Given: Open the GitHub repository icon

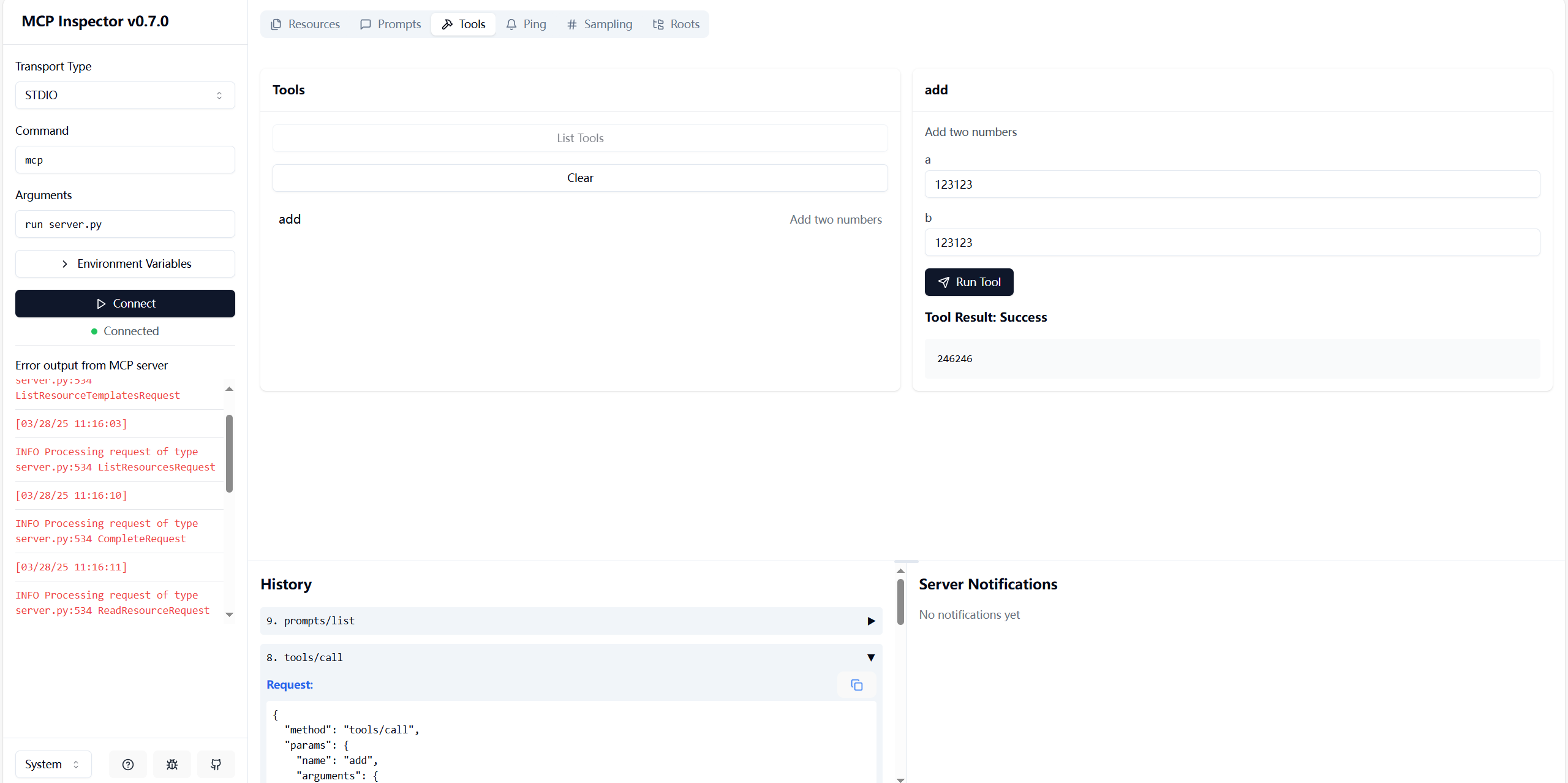Looking at the screenshot, I should pyautogui.click(x=216, y=764).
